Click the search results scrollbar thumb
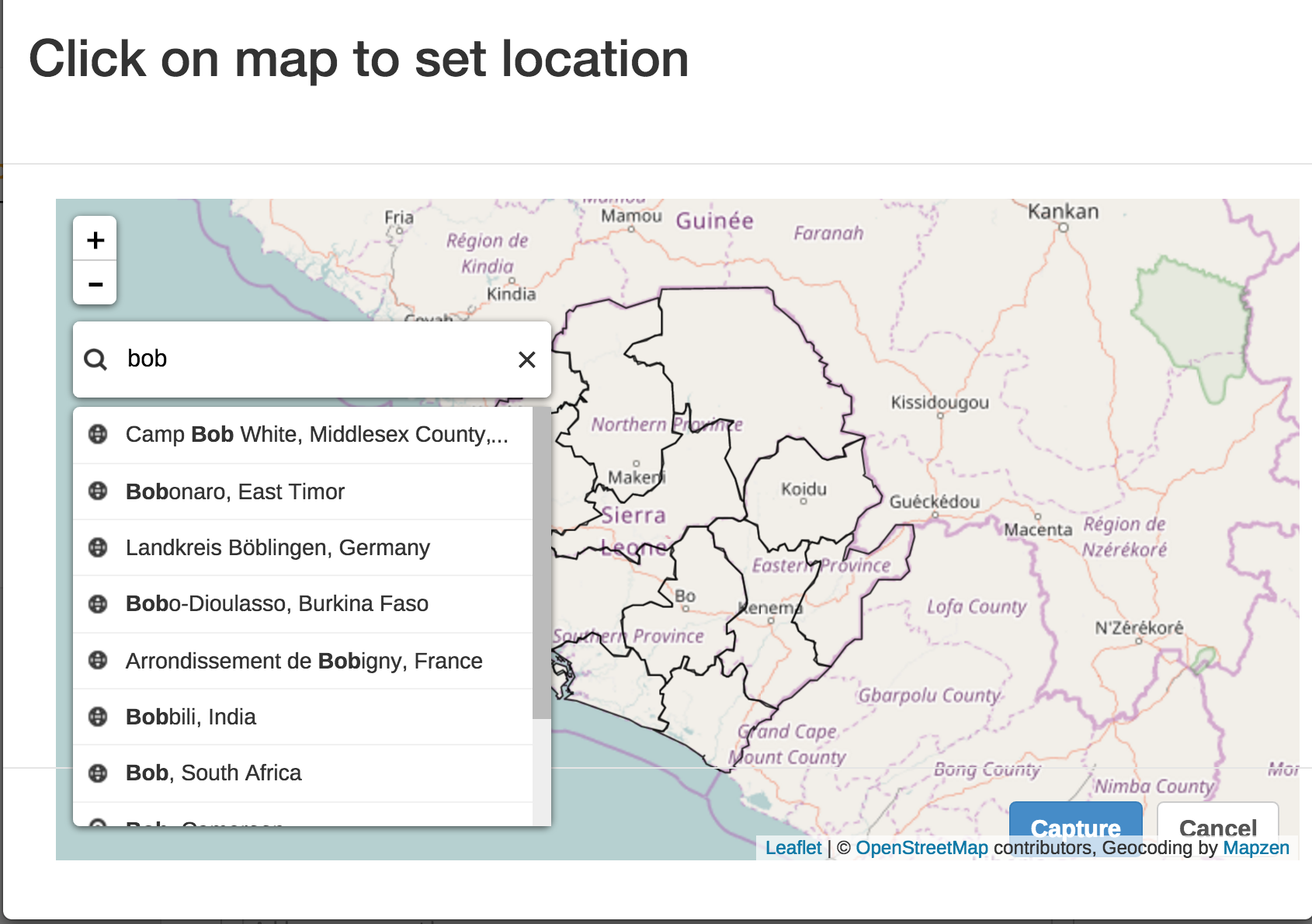This screenshot has width=1312, height=924. tap(541, 563)
